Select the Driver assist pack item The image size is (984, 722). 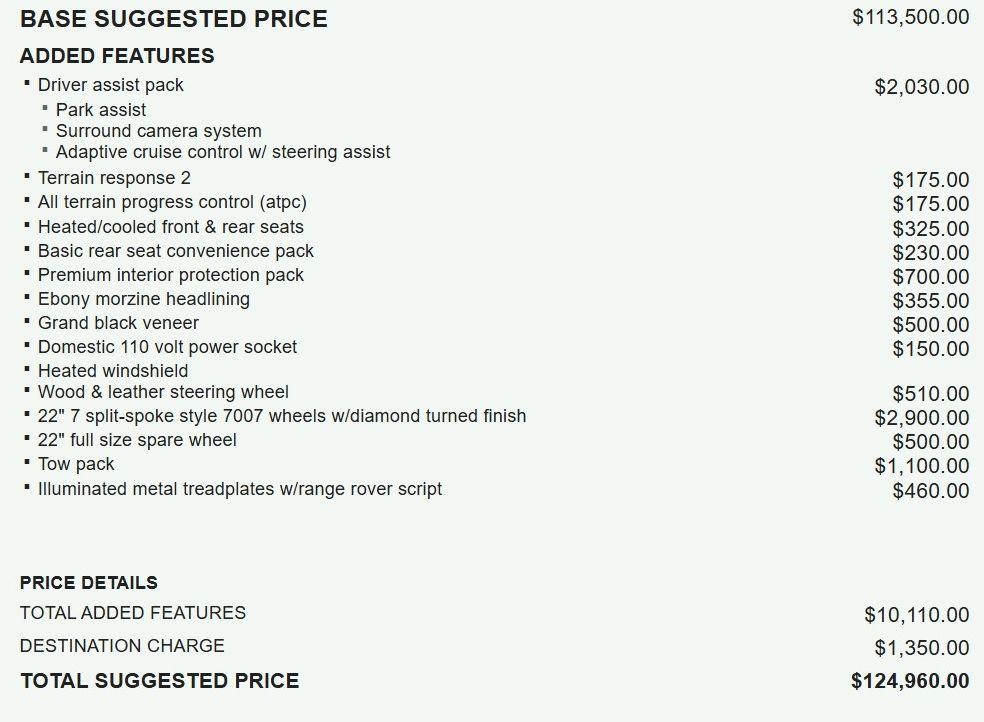[110, 85]
